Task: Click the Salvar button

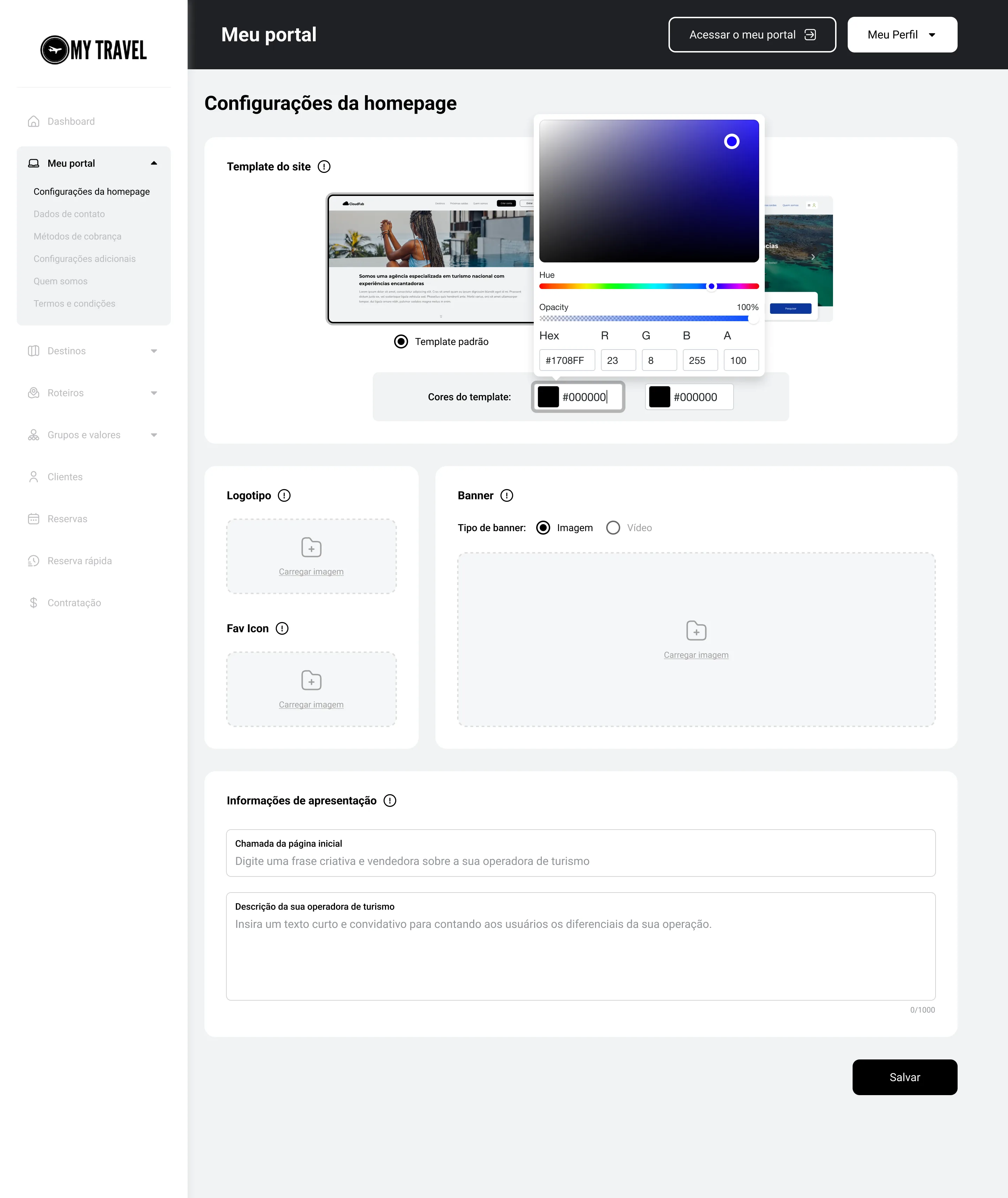Action: 904,1077
